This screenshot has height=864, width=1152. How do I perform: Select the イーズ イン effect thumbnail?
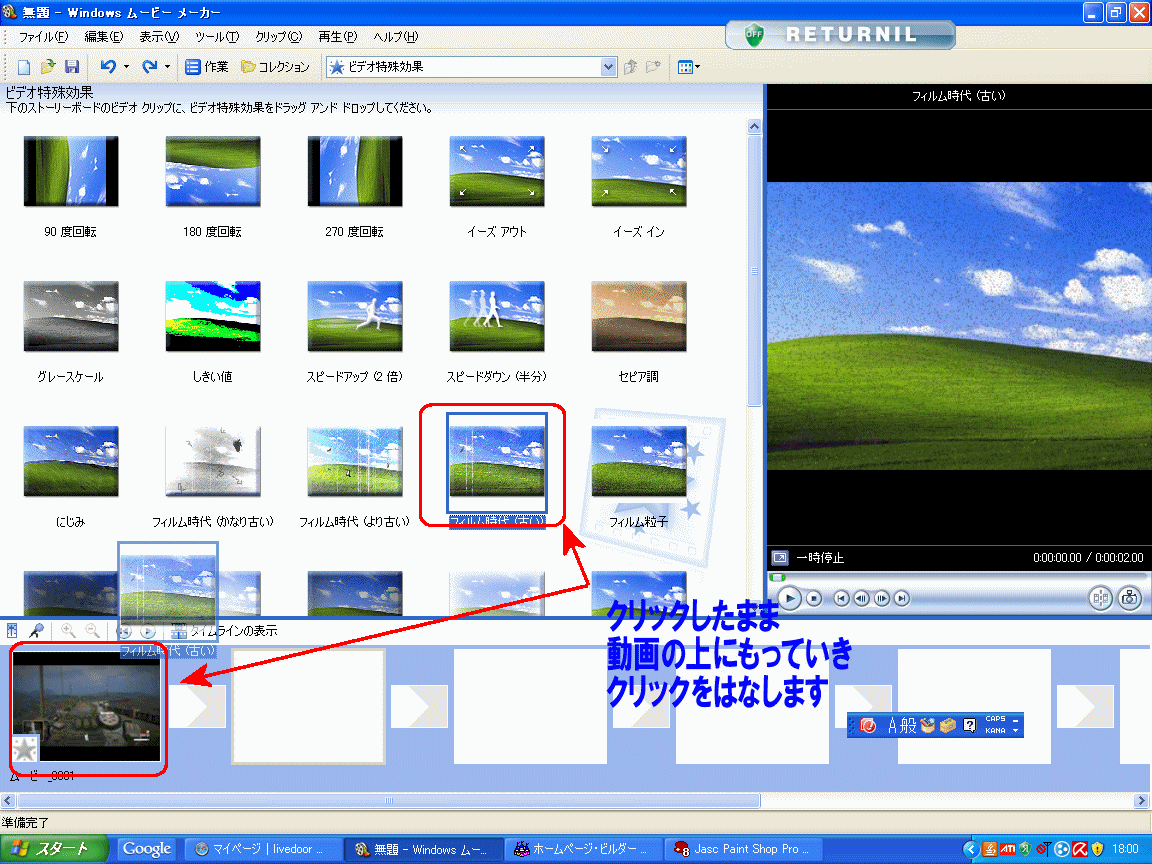638,171
